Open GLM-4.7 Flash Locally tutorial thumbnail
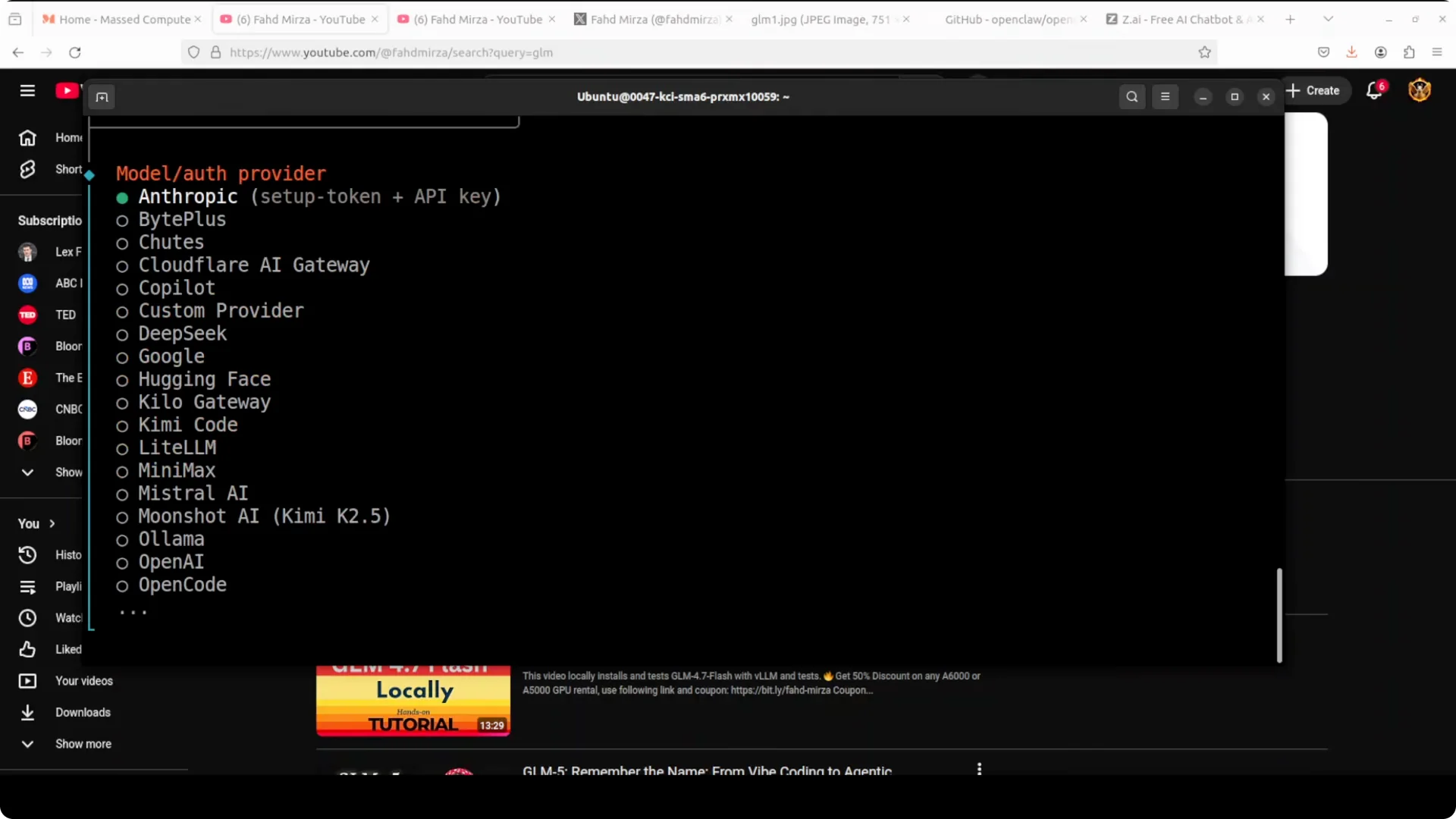This screenshot has height=819, width=1456. (x=413, y=701)
